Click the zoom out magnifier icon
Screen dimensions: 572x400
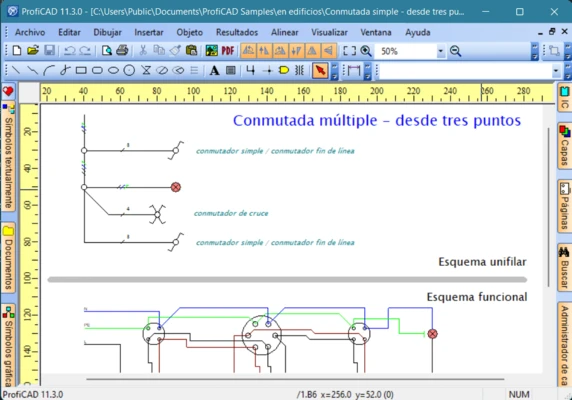455,51
